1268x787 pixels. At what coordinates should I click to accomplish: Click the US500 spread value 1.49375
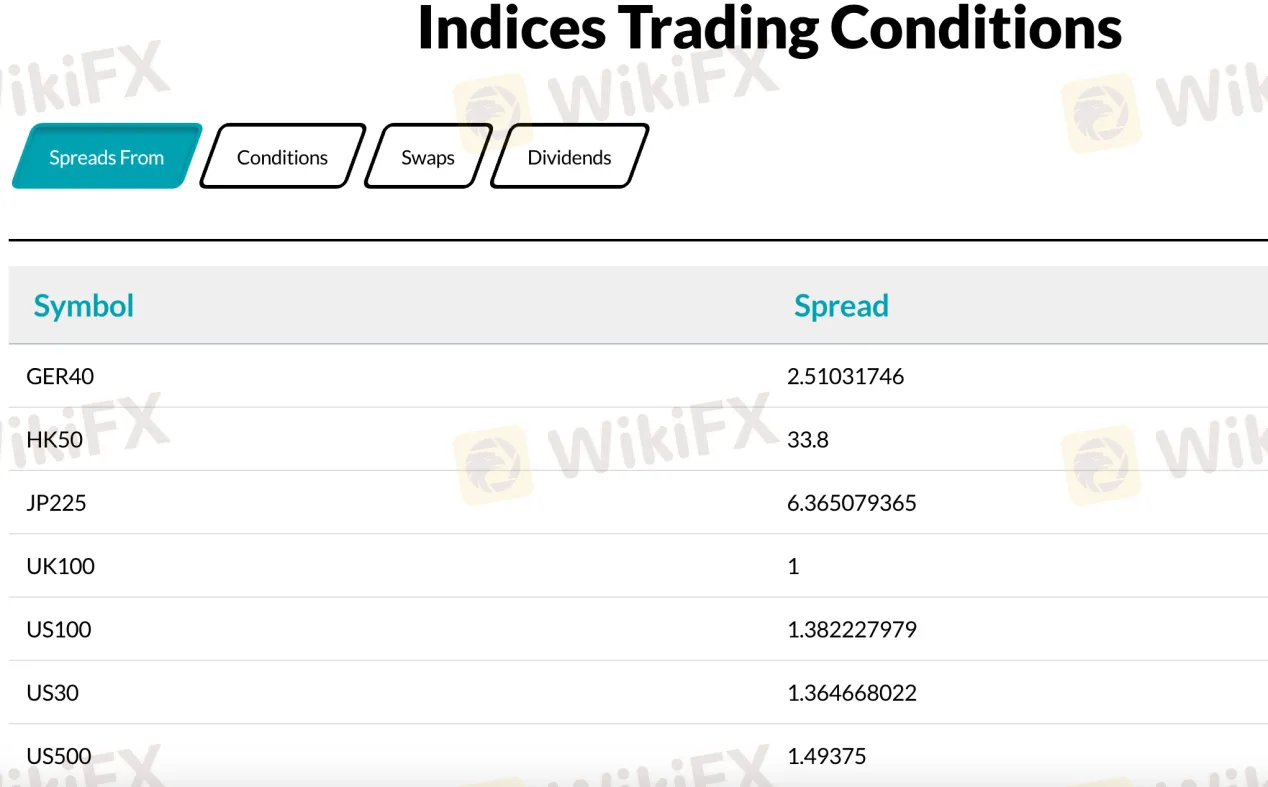coord(827,755)
